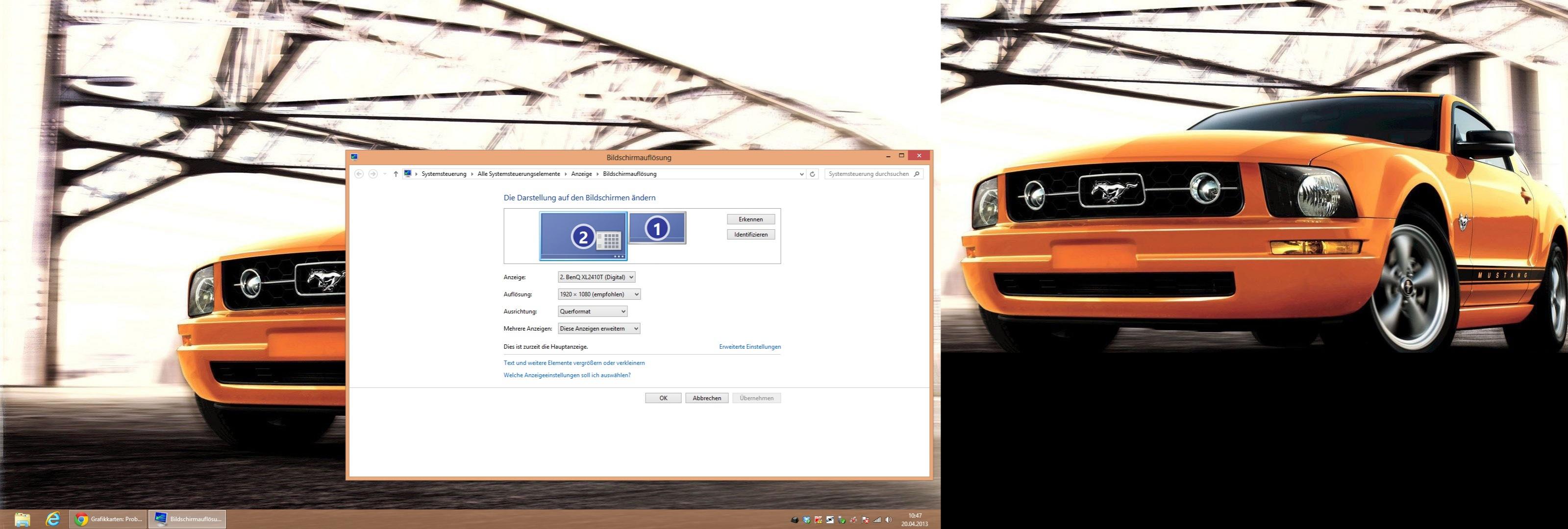The width and height of the screenshot is (1568, 529).
Task: Open File Explorer from the taskbar
Action: [x=23, y=519]
